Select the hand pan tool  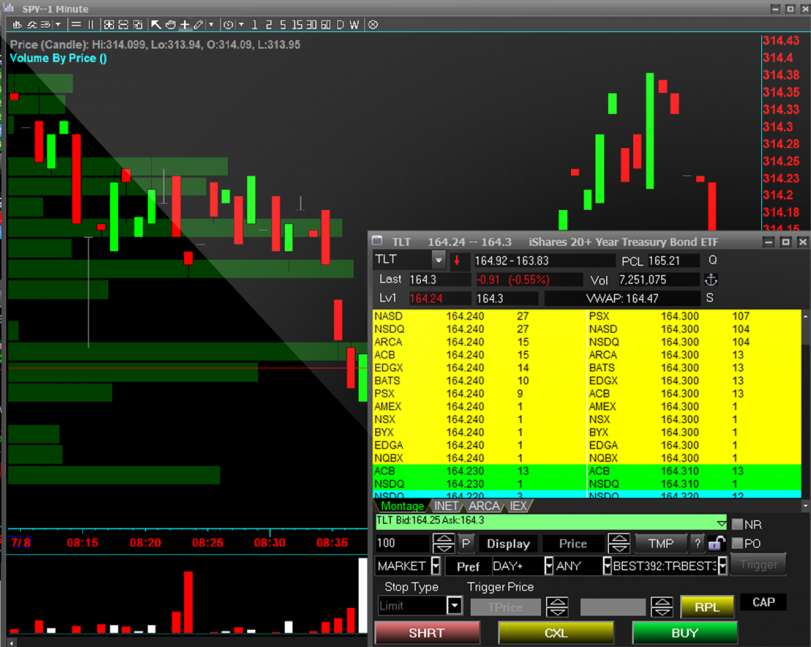pyautogui.click(x=170, y=24)
